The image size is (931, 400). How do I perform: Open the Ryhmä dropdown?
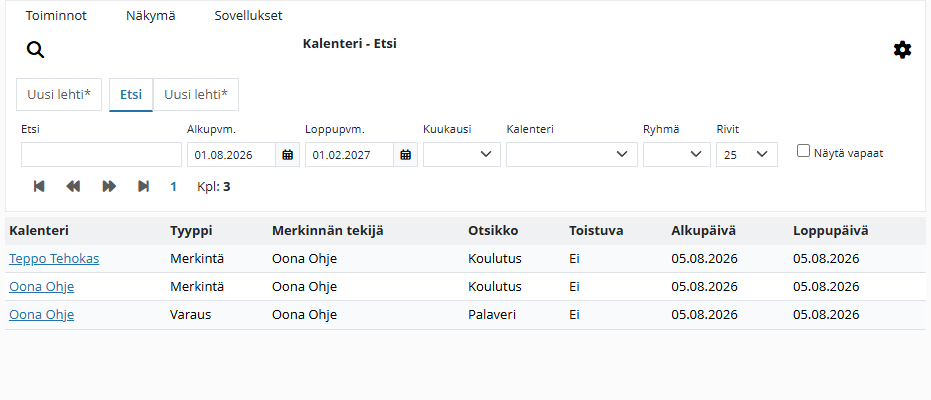tap(677, 155)
